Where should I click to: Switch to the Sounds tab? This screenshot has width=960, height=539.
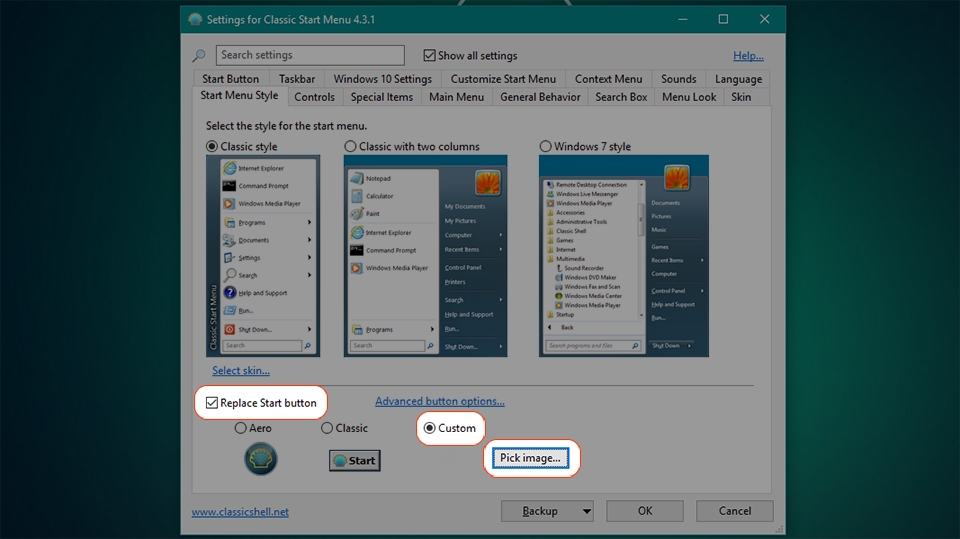coord(678,79)
